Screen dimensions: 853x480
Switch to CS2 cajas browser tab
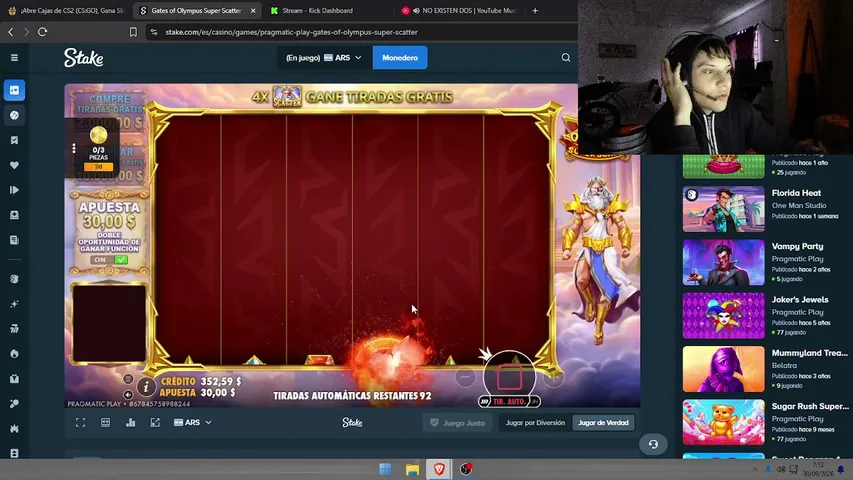[x=66, y=10]
